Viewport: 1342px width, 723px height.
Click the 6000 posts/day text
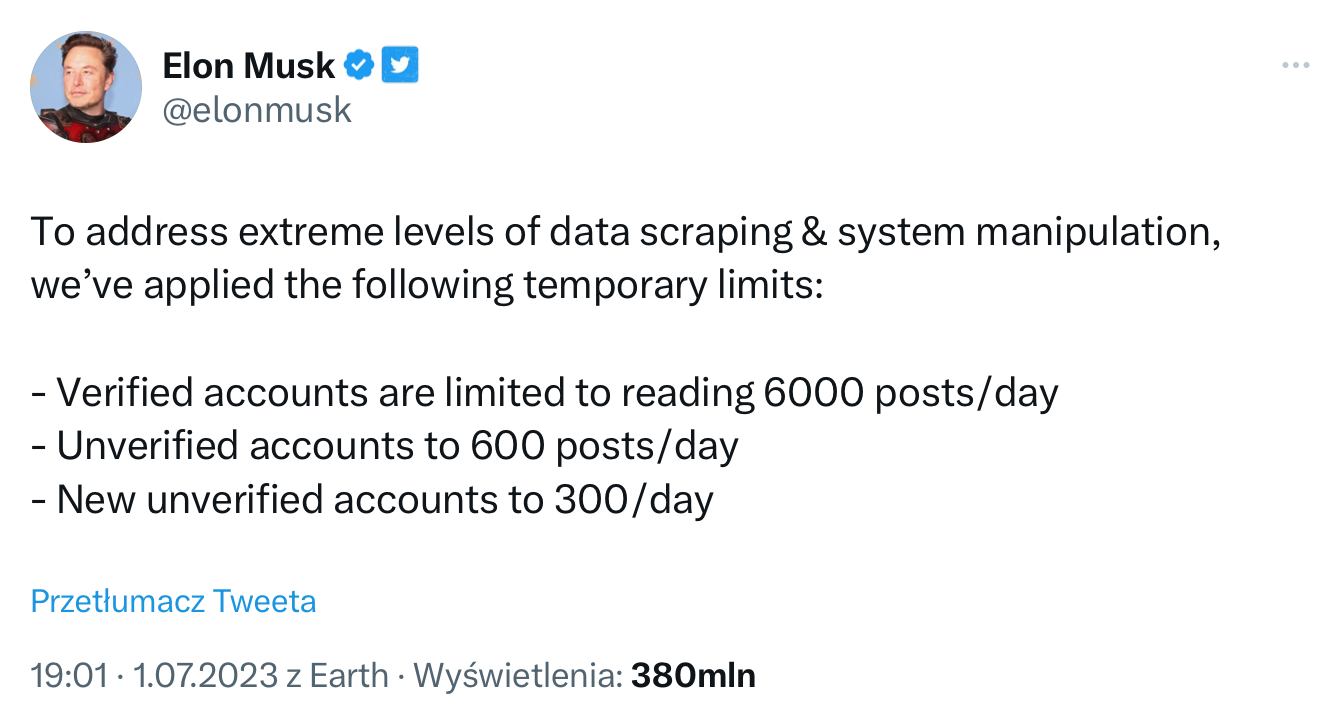(x=909, y=393)
